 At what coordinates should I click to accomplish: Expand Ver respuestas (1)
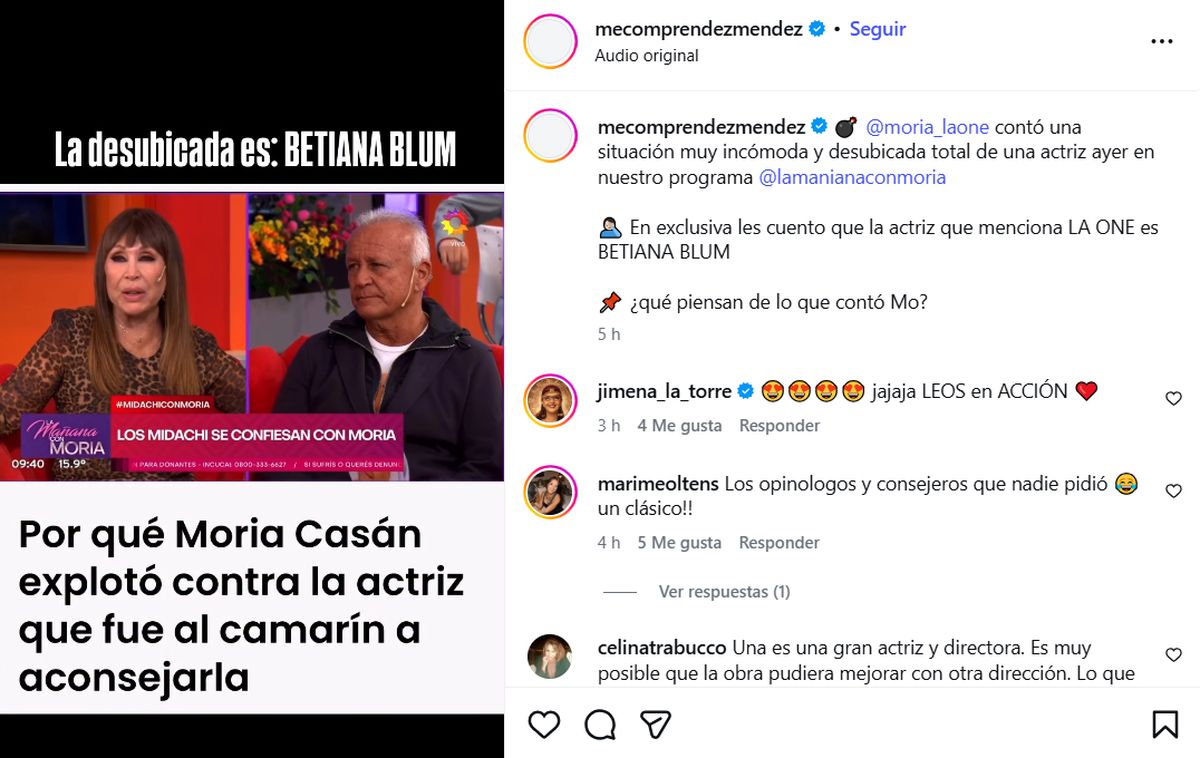pos(724,592)
